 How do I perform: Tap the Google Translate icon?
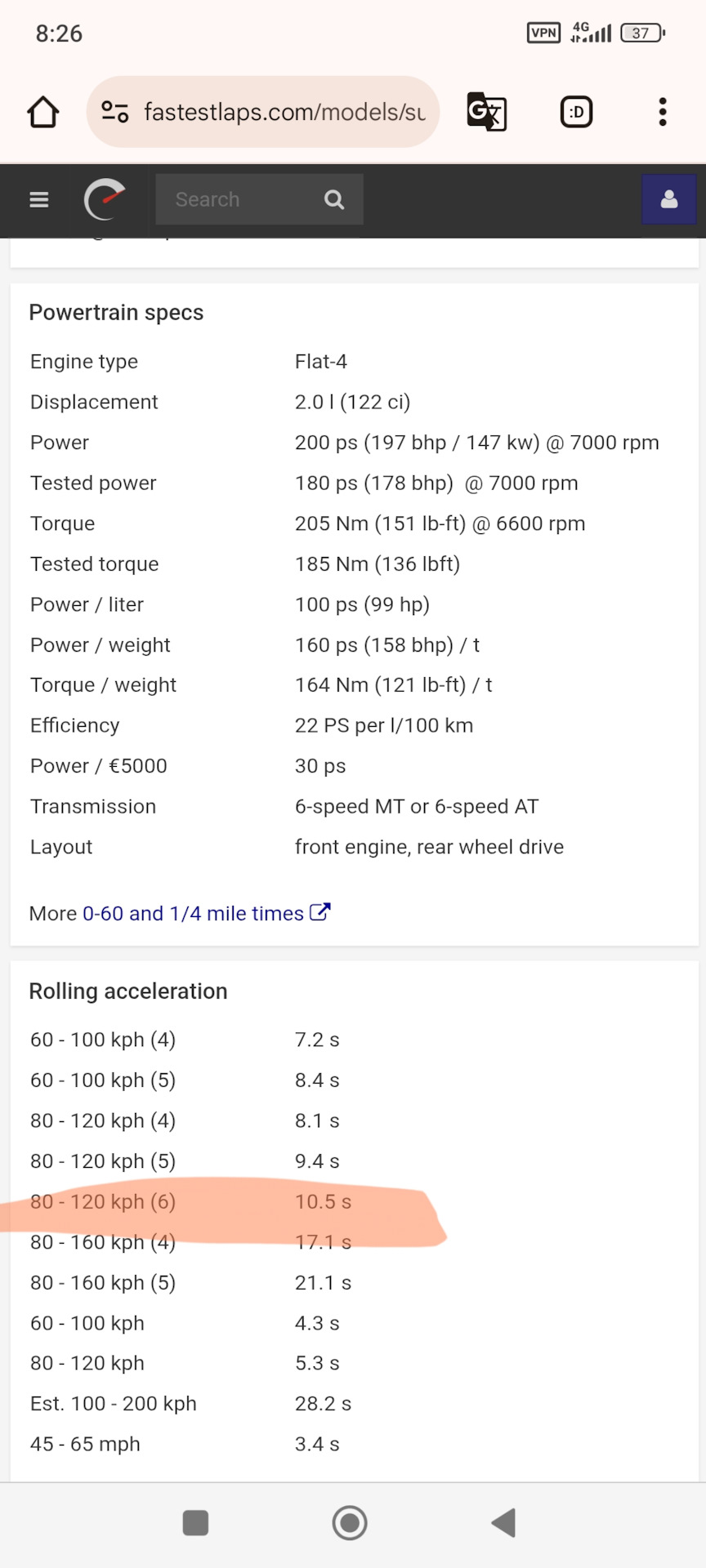487,112
